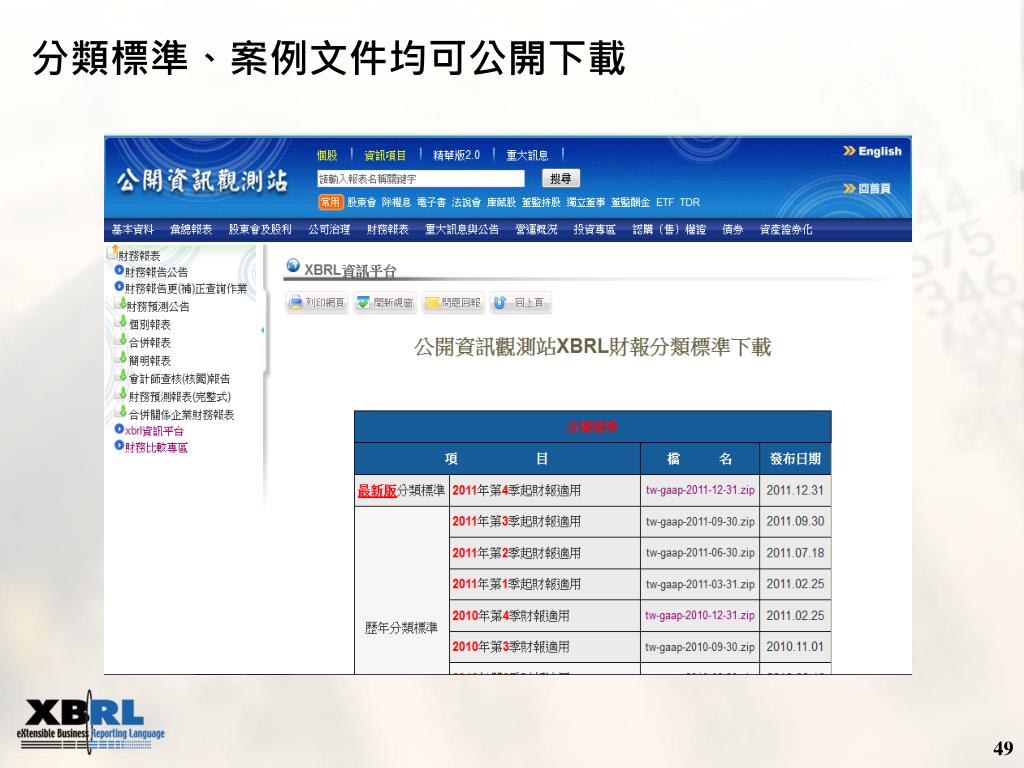Open the 財務報表 menu in navigation bar
This screenshot has height=768, width=1024.
pyautogui.click(x=388, y=229)
